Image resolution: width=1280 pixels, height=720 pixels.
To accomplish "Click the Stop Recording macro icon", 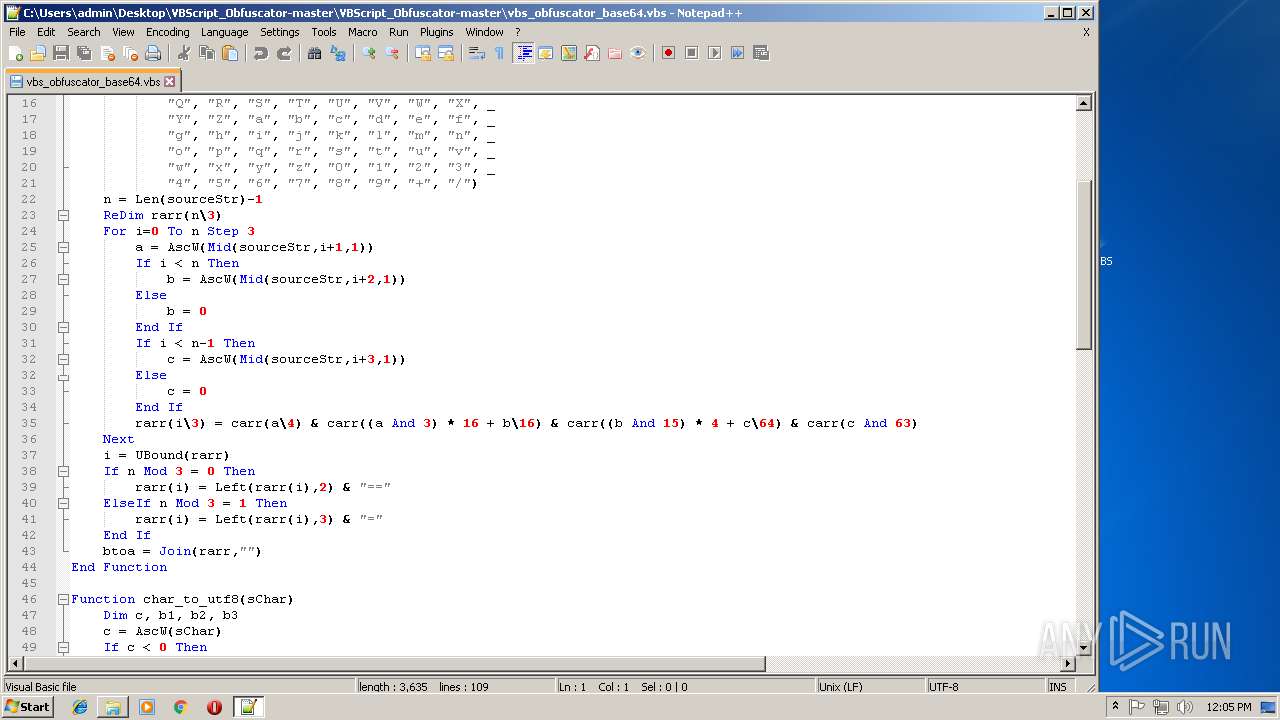I will coord(691,53).
